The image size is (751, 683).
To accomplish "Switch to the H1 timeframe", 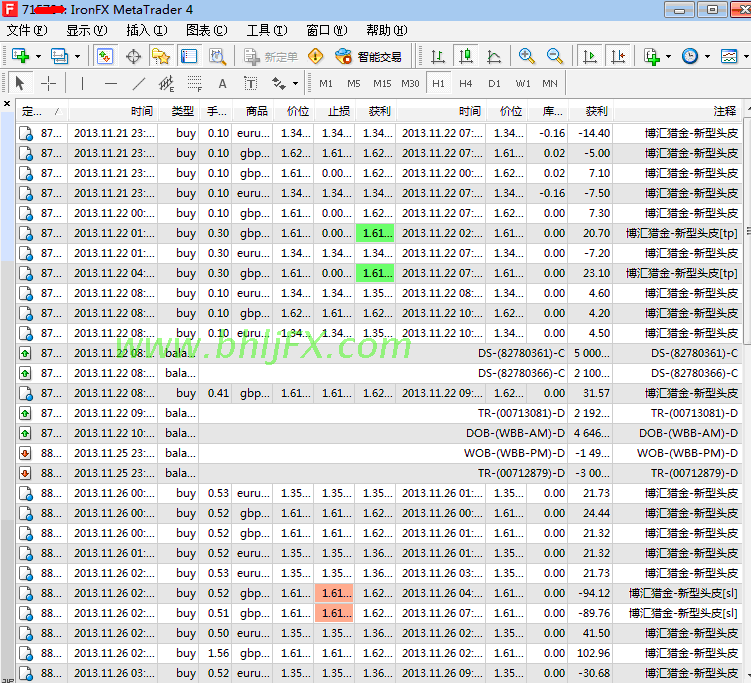I will click(438, 84).
